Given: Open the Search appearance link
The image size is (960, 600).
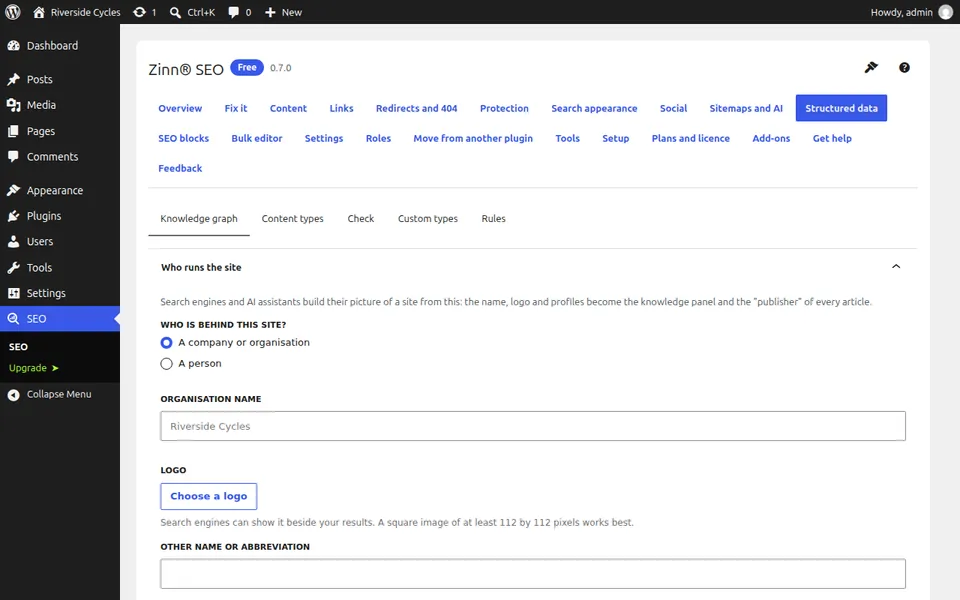Looking at the screenshot, I should pyautogui.click(x=594, y=108).
